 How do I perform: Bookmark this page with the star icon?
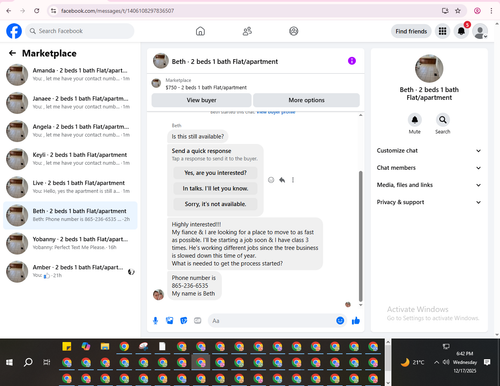pos(458,11)
